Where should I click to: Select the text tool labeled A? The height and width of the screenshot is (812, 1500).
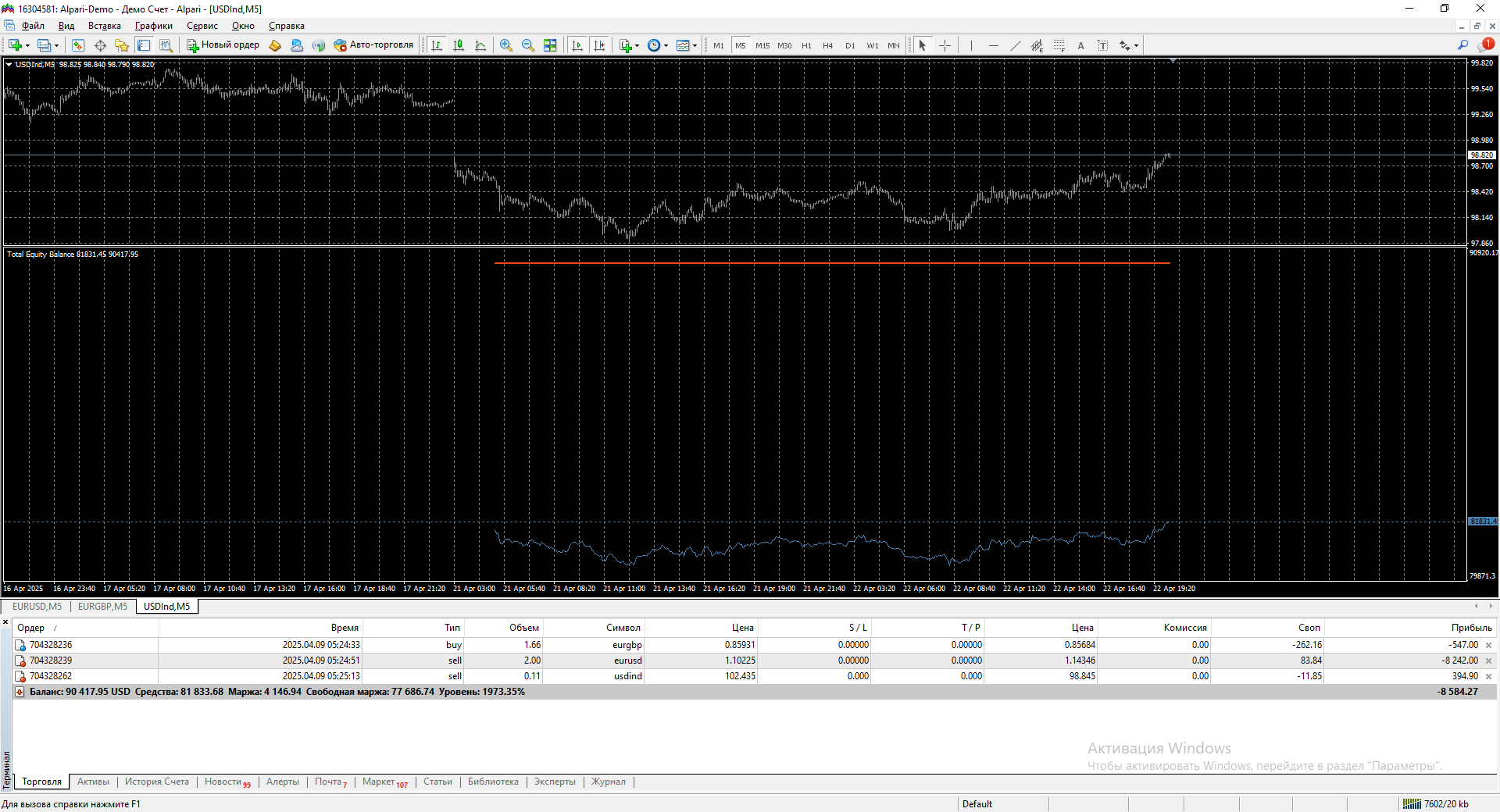click(1080, 45)
